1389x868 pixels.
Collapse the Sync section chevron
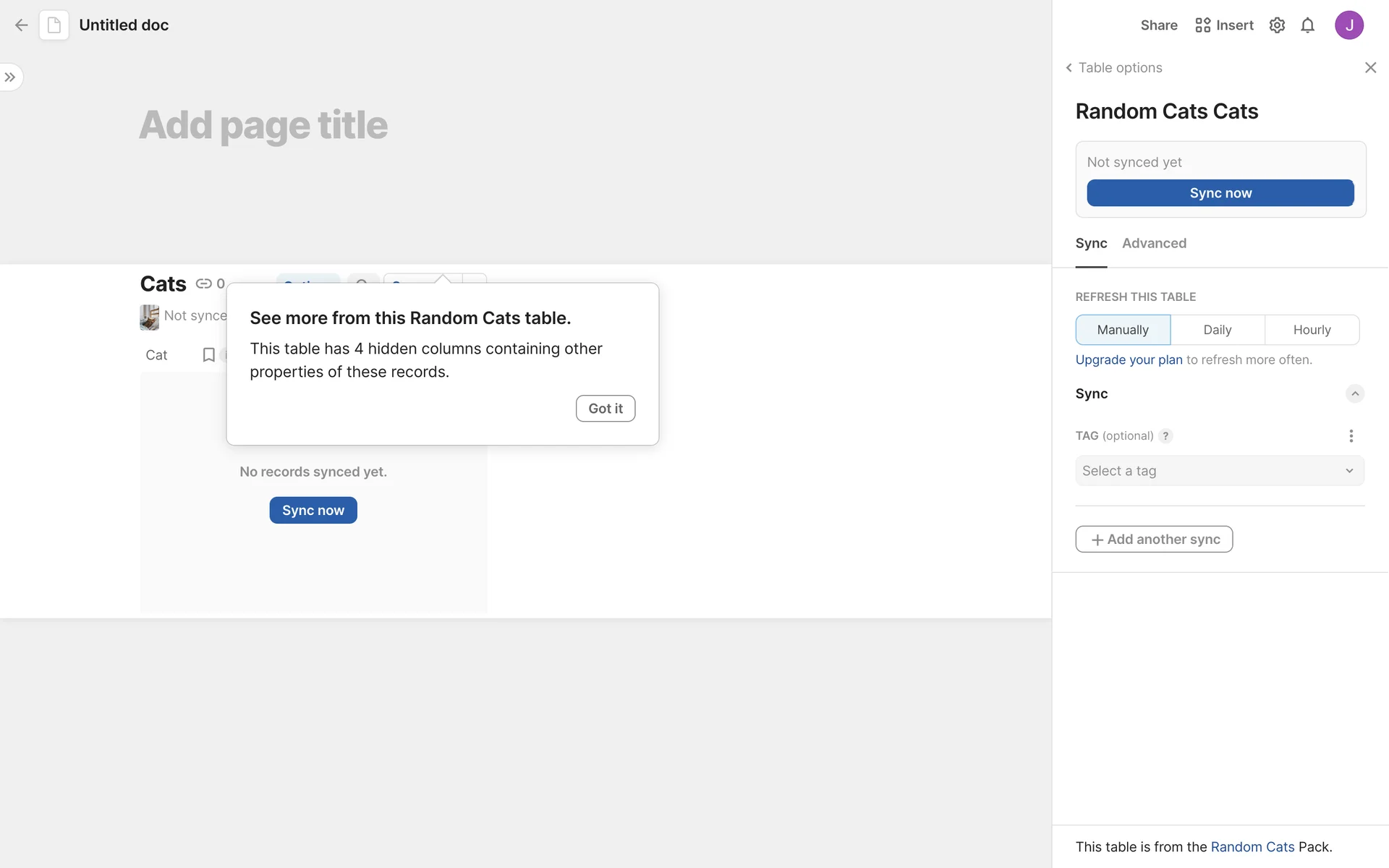1354,394
